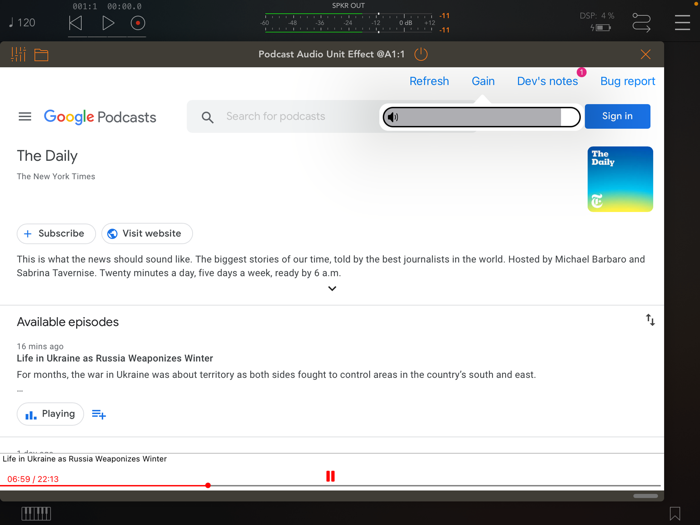Open Dev's notes
This screenshot has height=525, width=700.
coord(547,81)
